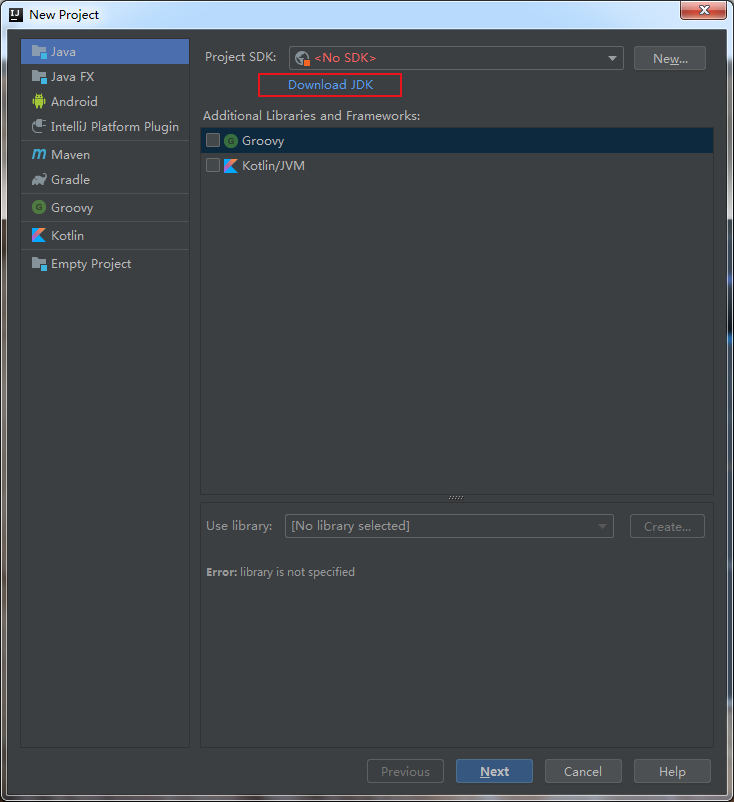734x802 pixels.
Task: Open the Project SDK dropdown arrow
Action: 612,58
